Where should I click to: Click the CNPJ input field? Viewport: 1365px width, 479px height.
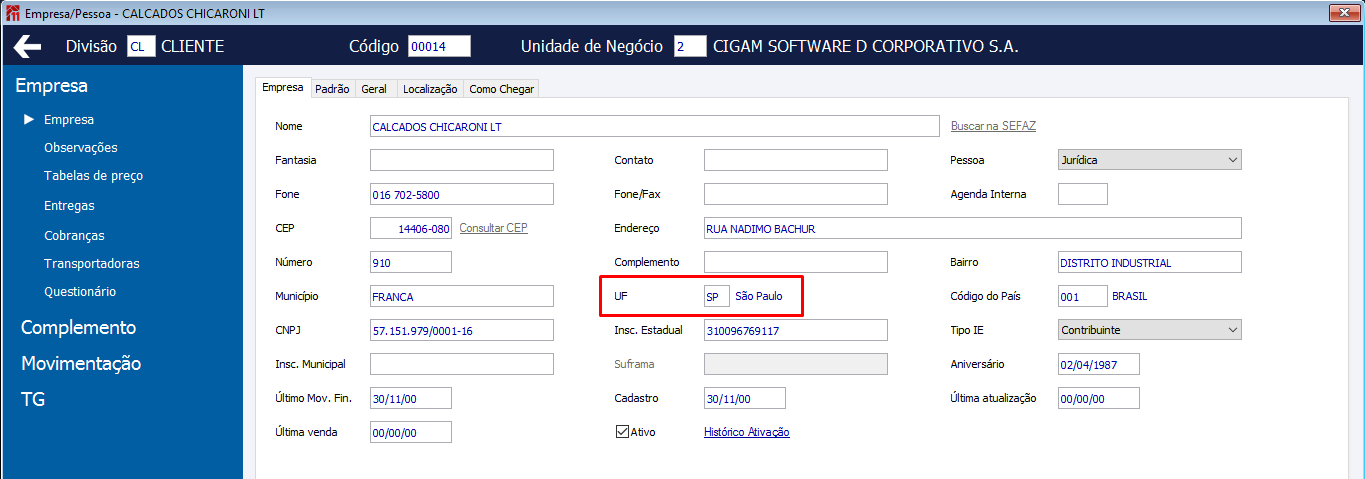pos(461,330)
